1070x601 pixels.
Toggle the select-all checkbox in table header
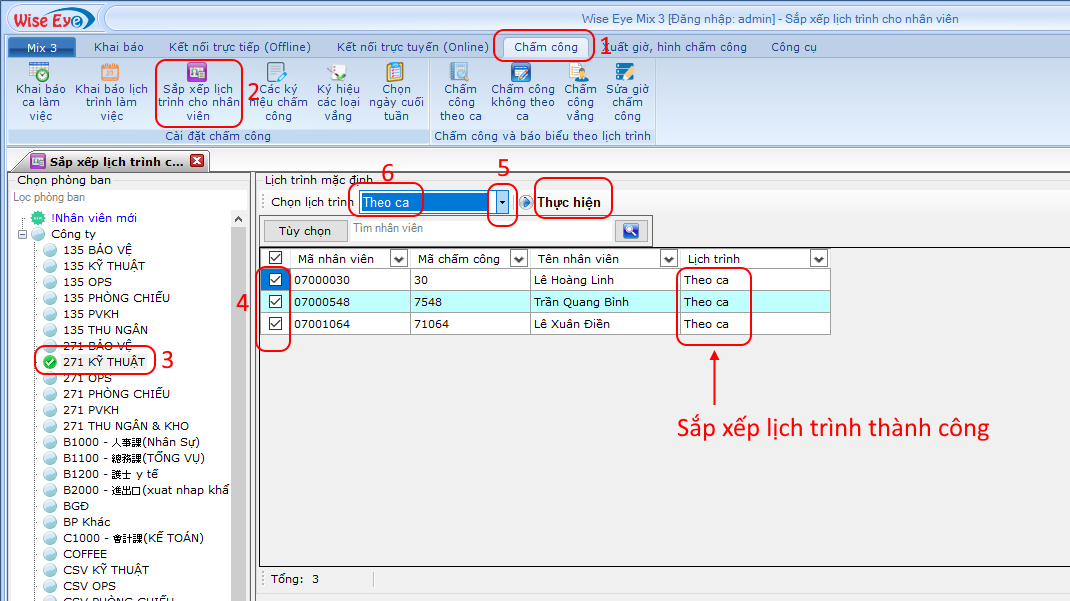pos(275,258)
